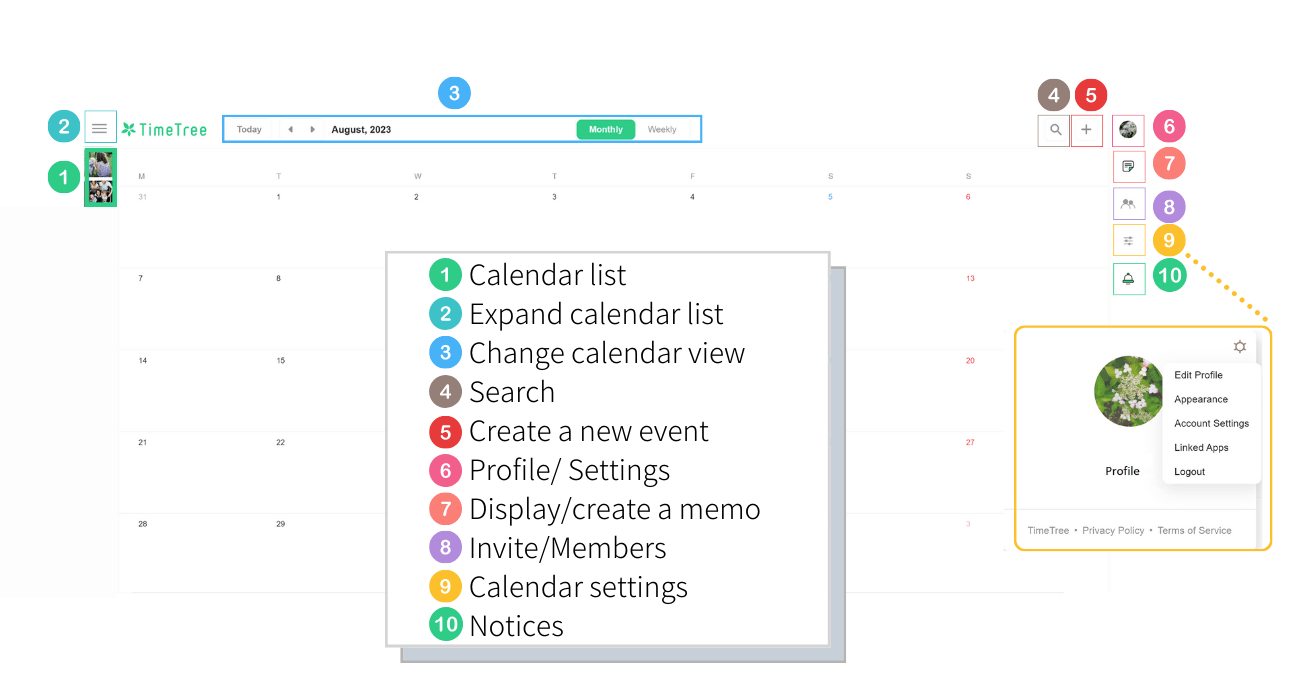Select Edit Profile from the menu
The height and width of the screenshot is (700, 1300).
(1198, 375)
